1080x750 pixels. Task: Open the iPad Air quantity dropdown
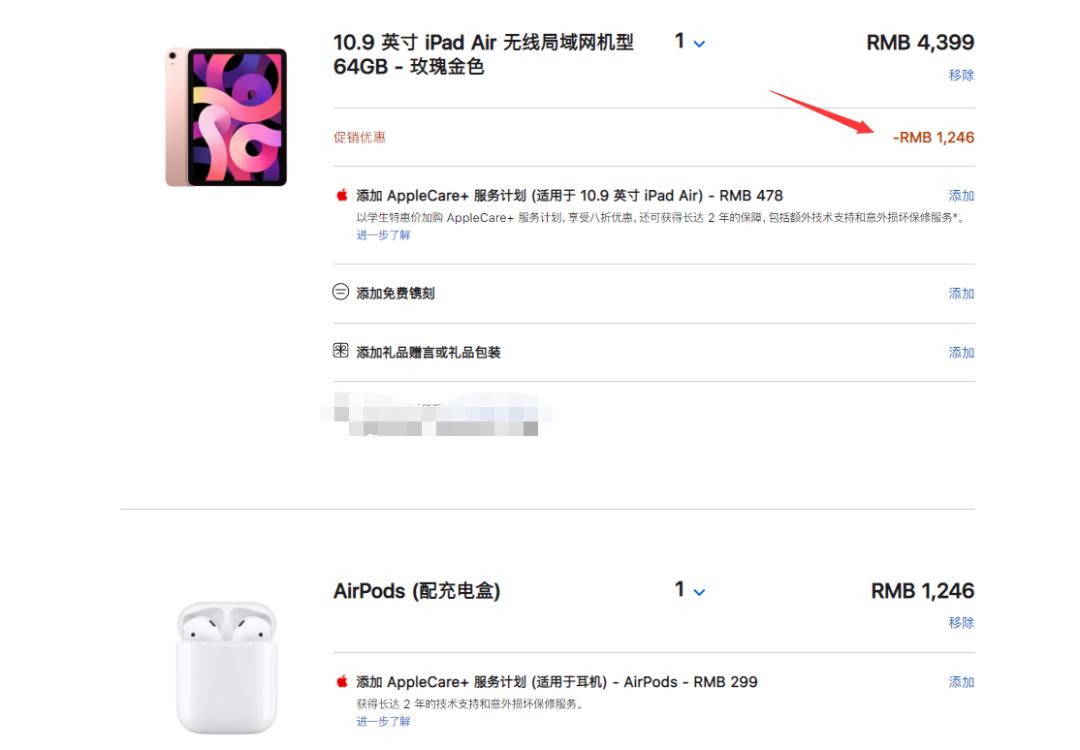(x=689, y=42)
